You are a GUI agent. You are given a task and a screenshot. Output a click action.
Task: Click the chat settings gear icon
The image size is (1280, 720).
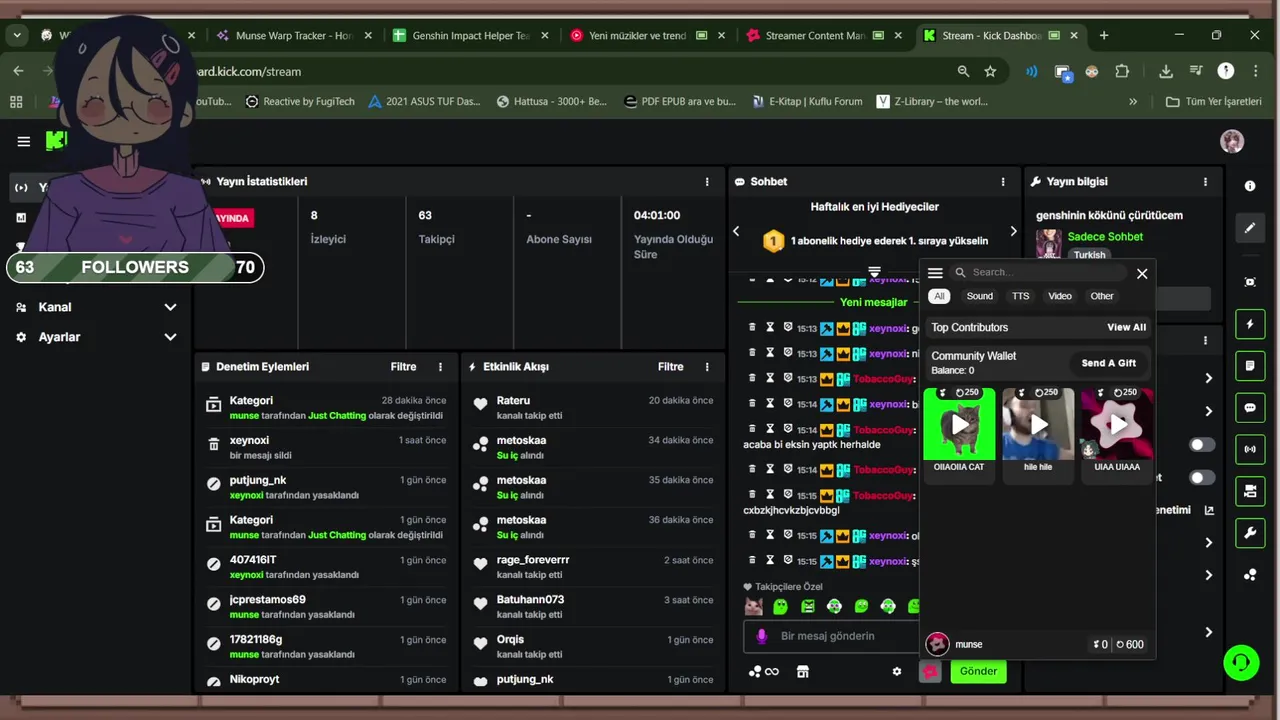click(897, 672)
